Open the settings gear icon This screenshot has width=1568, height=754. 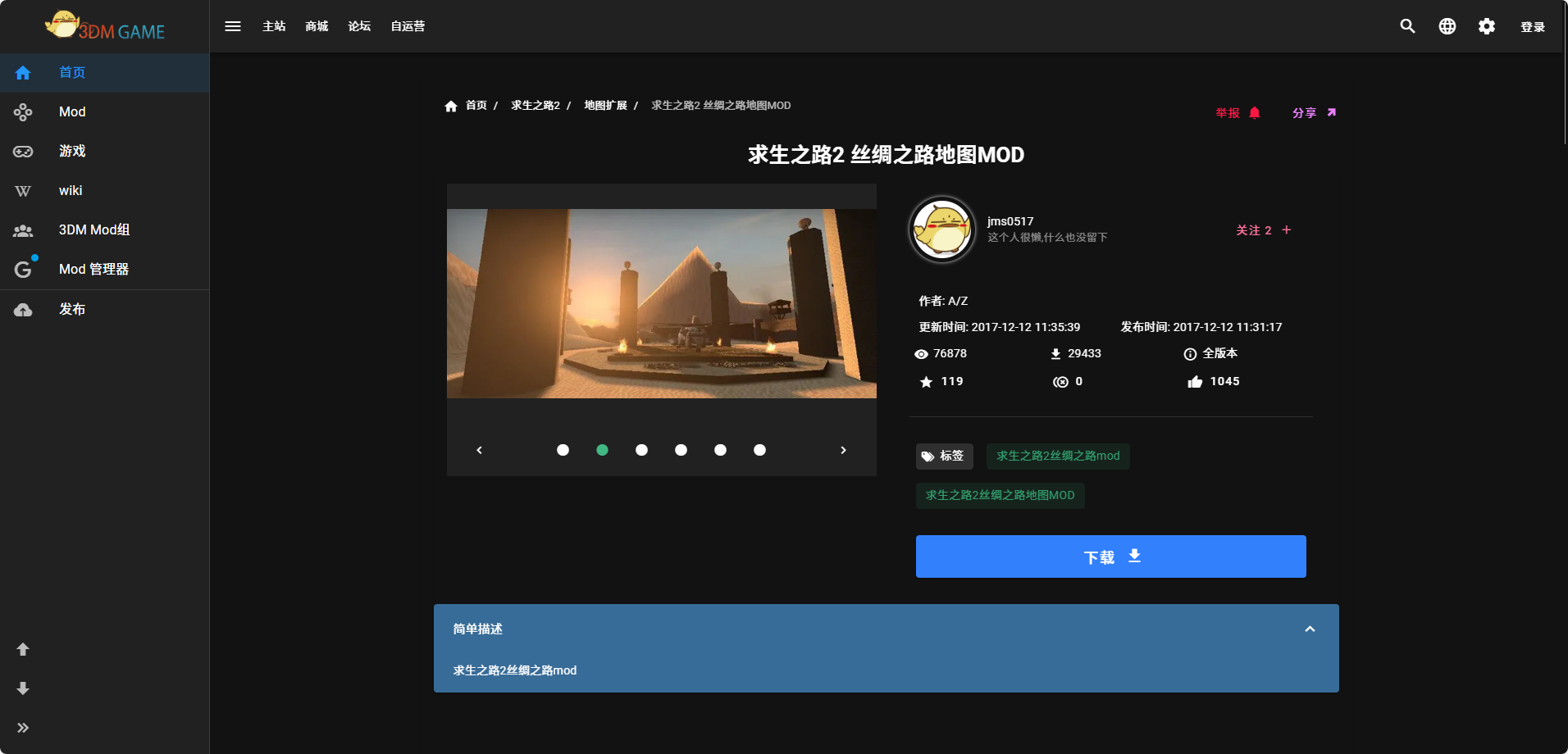1487,26
